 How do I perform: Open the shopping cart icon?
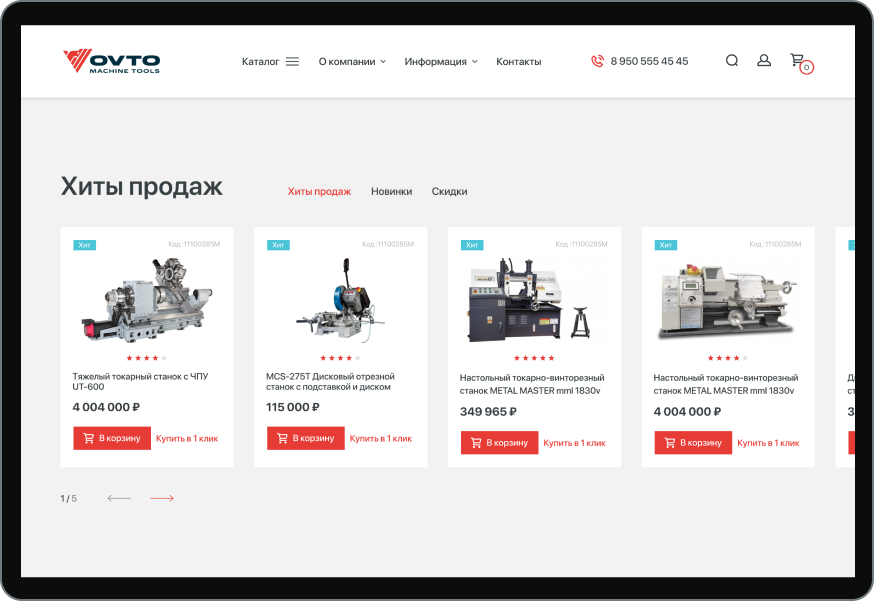[x=801, y=62]
